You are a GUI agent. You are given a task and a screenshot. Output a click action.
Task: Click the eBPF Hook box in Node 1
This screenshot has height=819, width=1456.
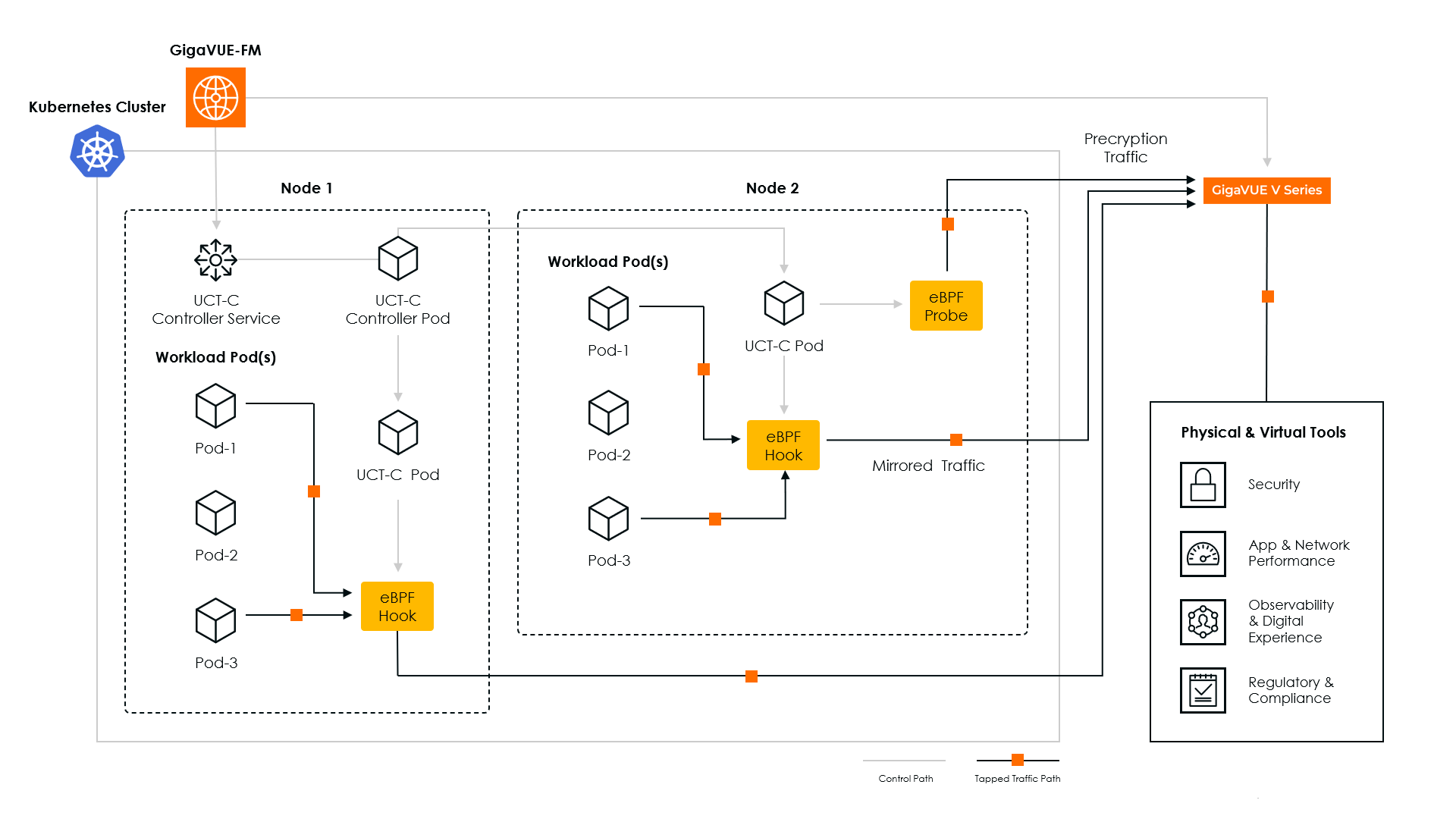397,606
